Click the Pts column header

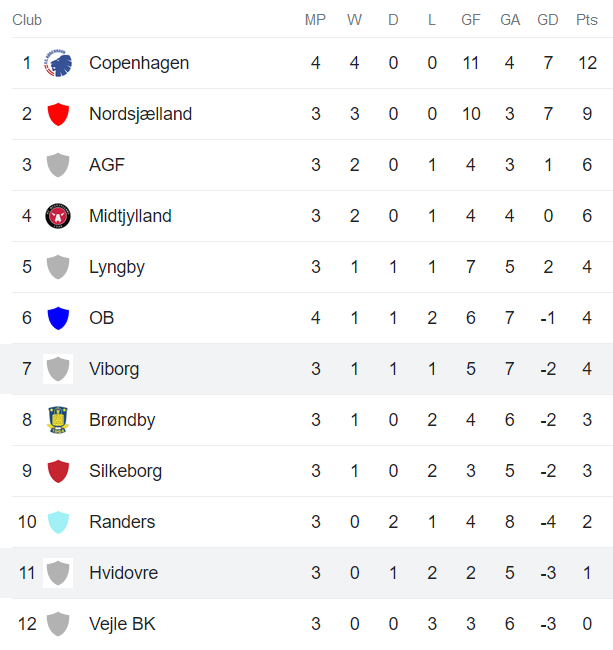[x=587, y=20]
